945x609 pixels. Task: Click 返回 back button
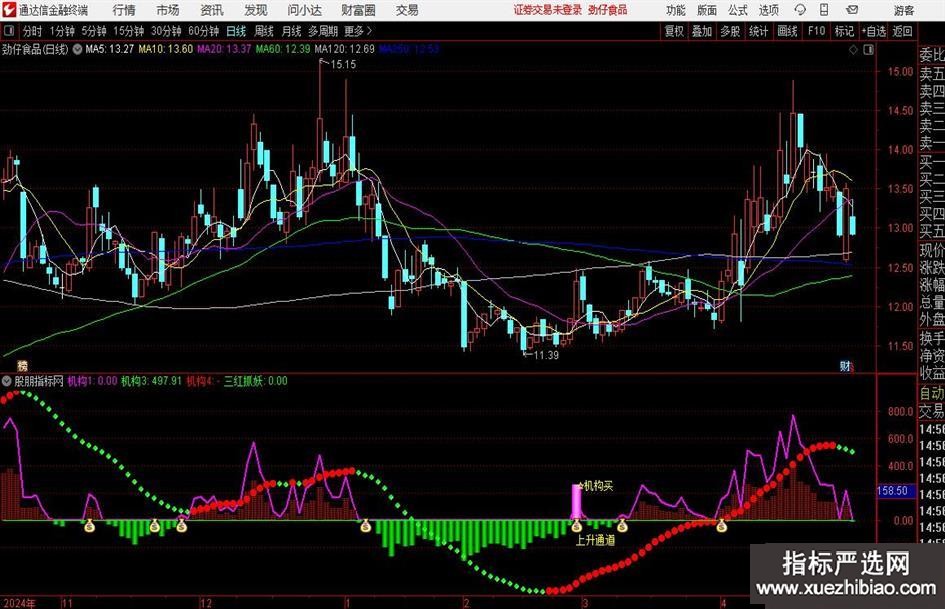[902, 31]
